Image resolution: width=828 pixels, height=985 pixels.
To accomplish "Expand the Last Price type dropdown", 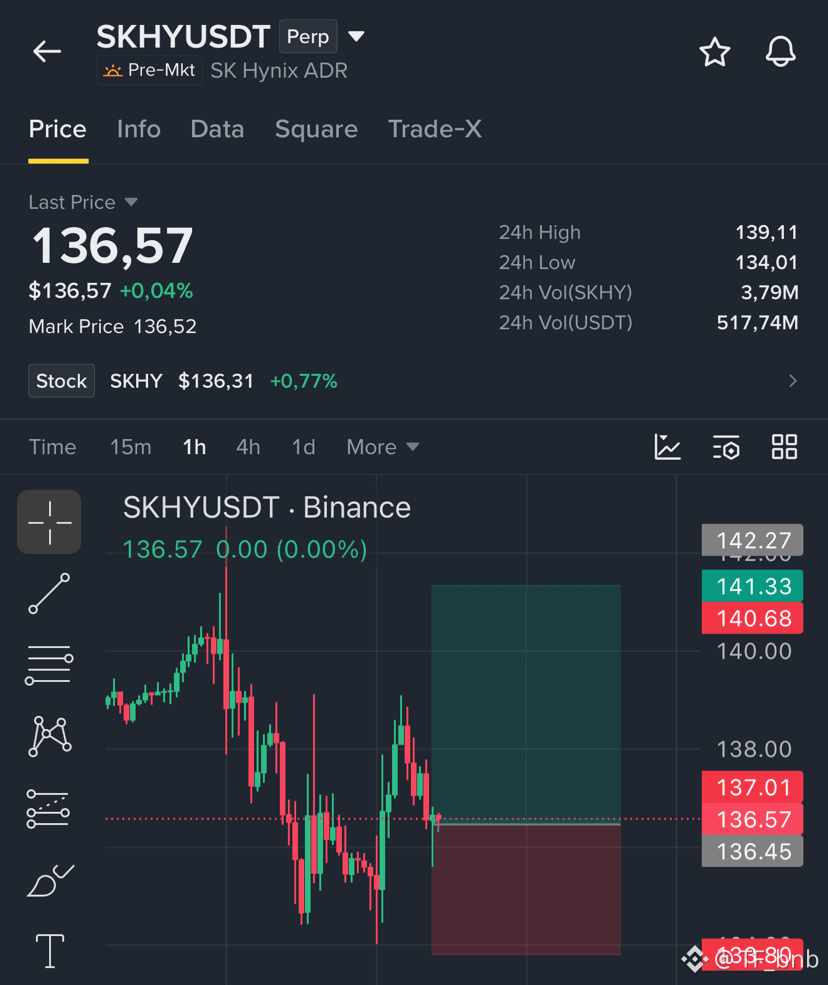I will (x=131, y=202).
